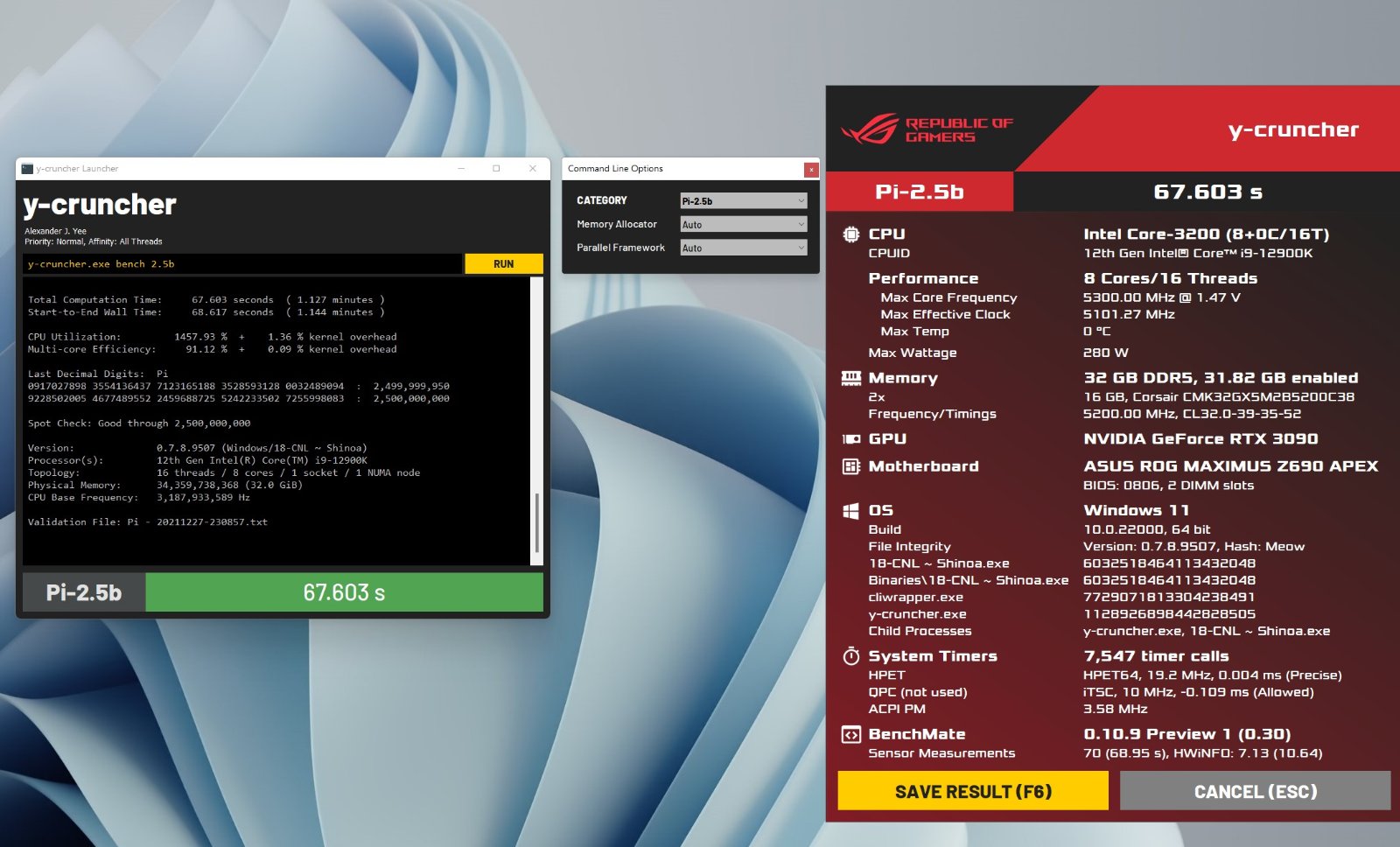Click 'ASUS ROG MAXIMUS Z690 APEX' value

(1230, 466)
